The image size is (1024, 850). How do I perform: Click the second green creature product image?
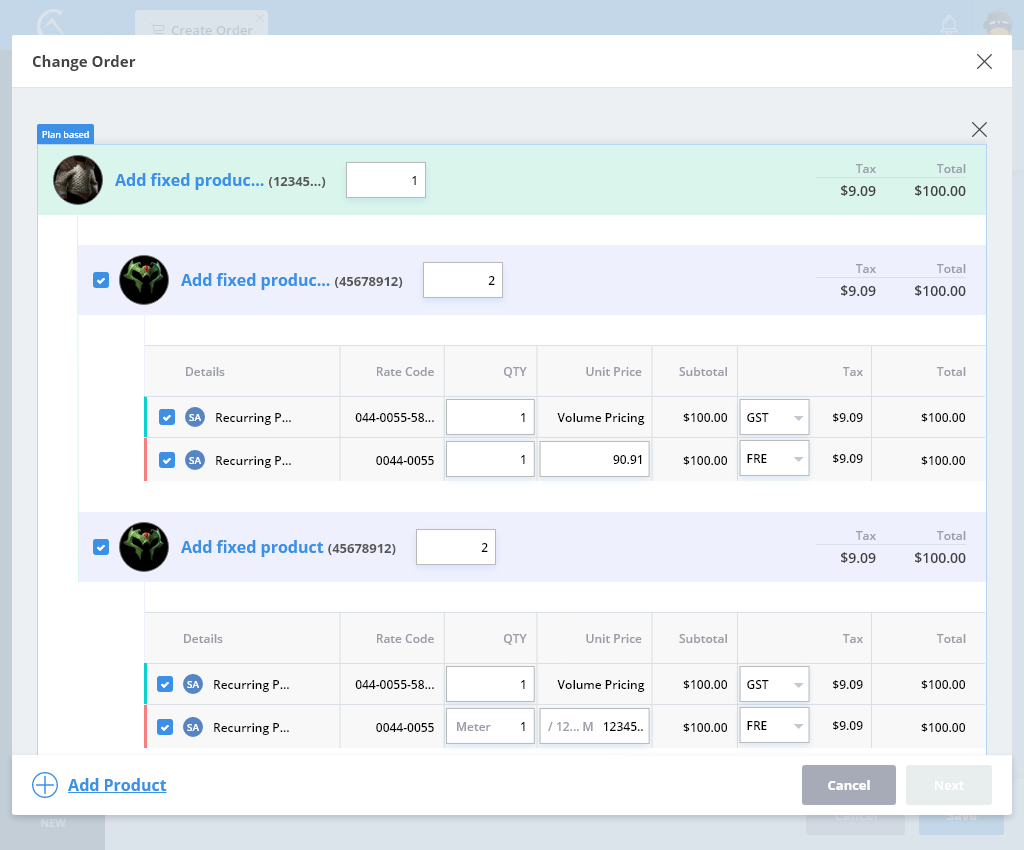tap(144, 547)
